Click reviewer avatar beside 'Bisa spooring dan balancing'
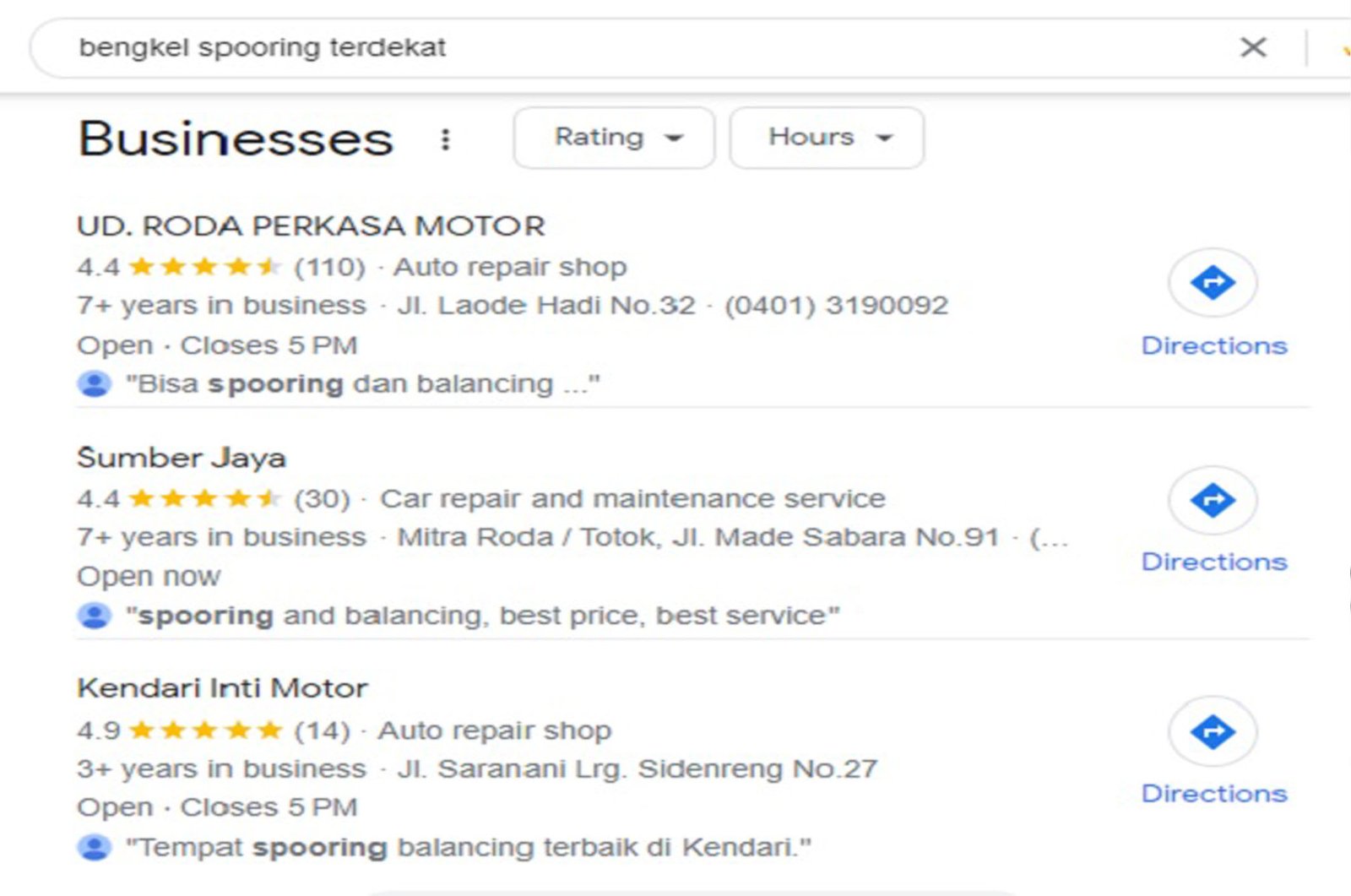 tap(95, 384)
